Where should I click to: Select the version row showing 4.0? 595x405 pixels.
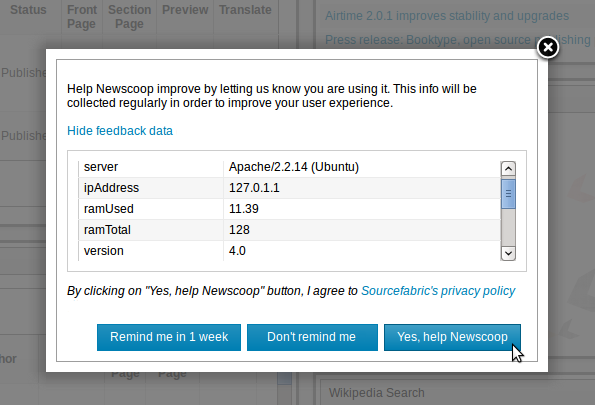click(x=290, y=251)
